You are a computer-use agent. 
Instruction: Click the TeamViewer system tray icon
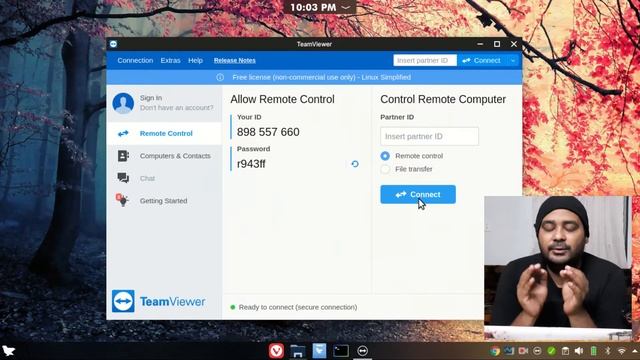click(537, 351)
